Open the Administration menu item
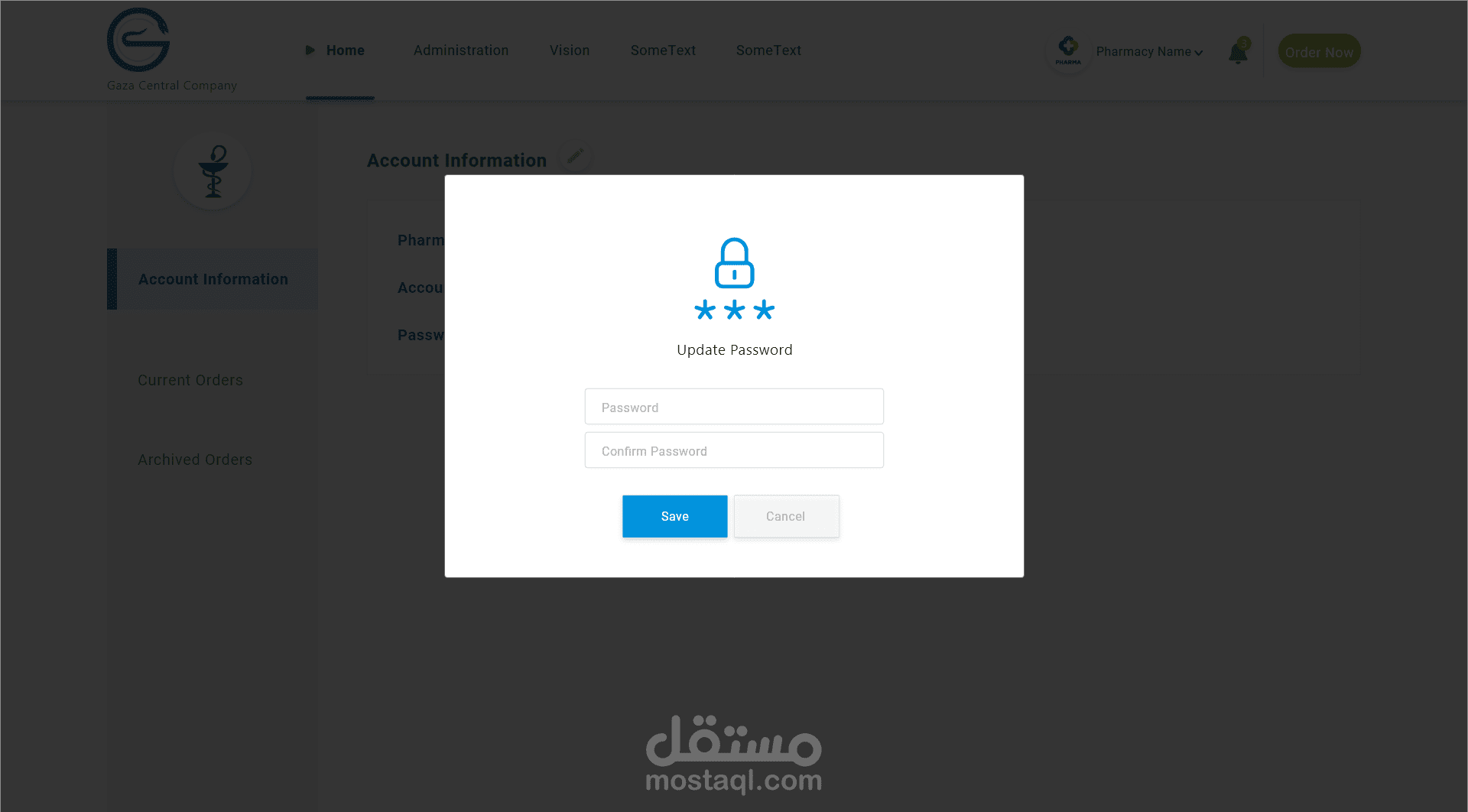The image size is (1468, 812). pyautogui.click(x=461, y=50)
